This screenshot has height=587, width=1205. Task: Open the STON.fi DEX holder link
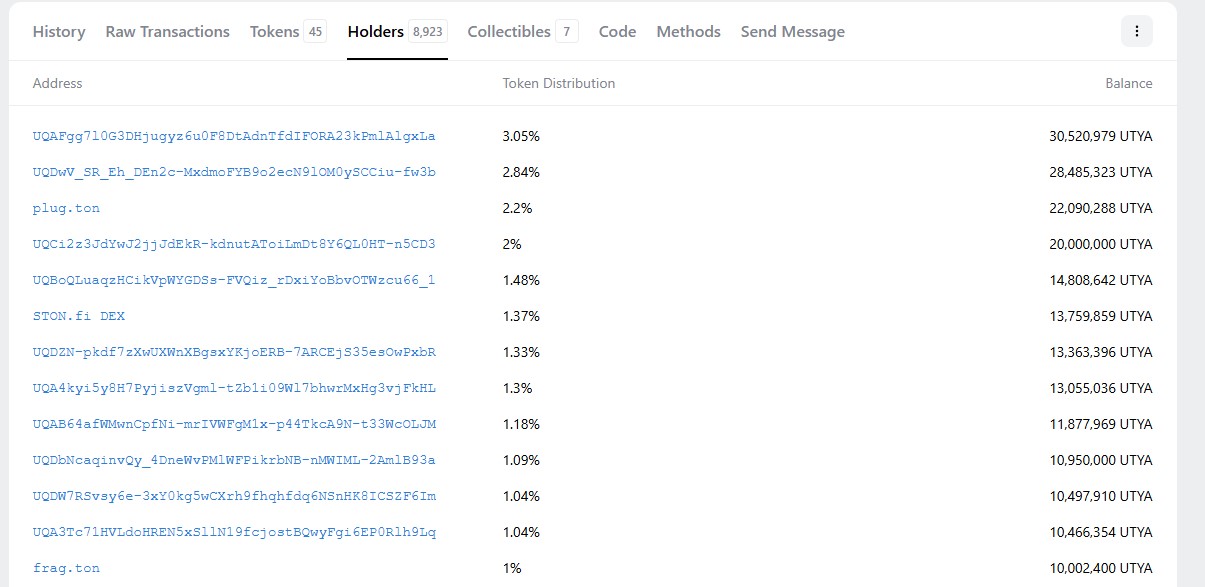79,316
